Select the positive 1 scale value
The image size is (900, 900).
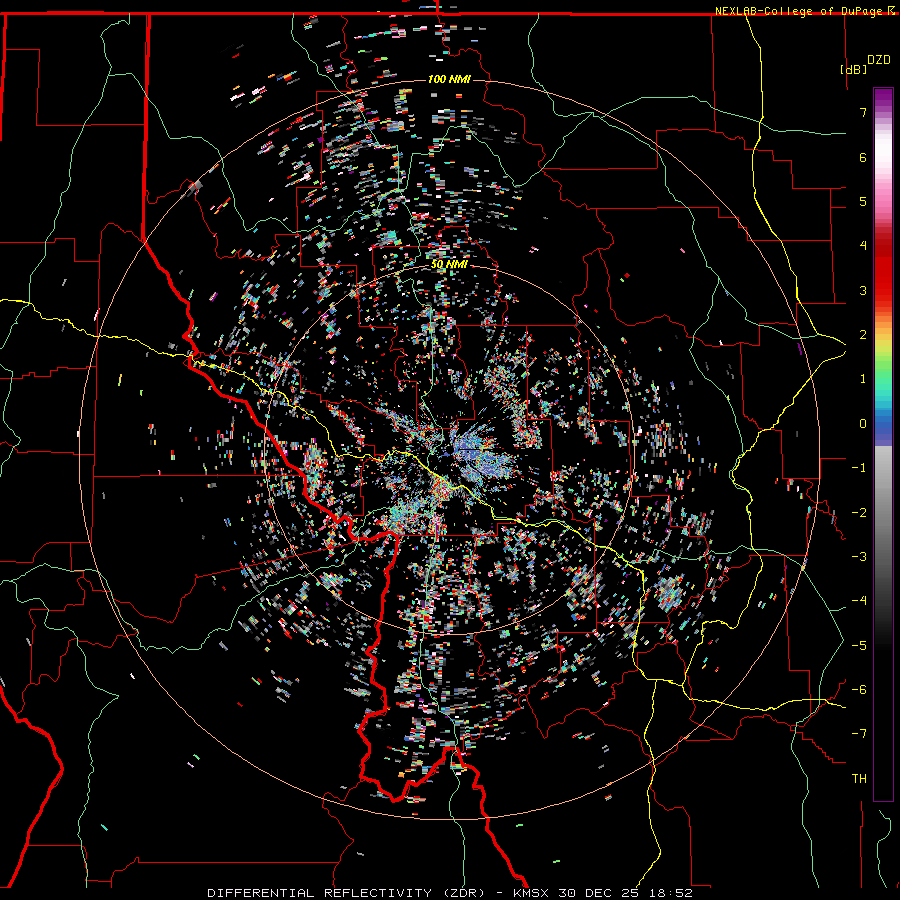pyautogui.click(x=862, y=379)
